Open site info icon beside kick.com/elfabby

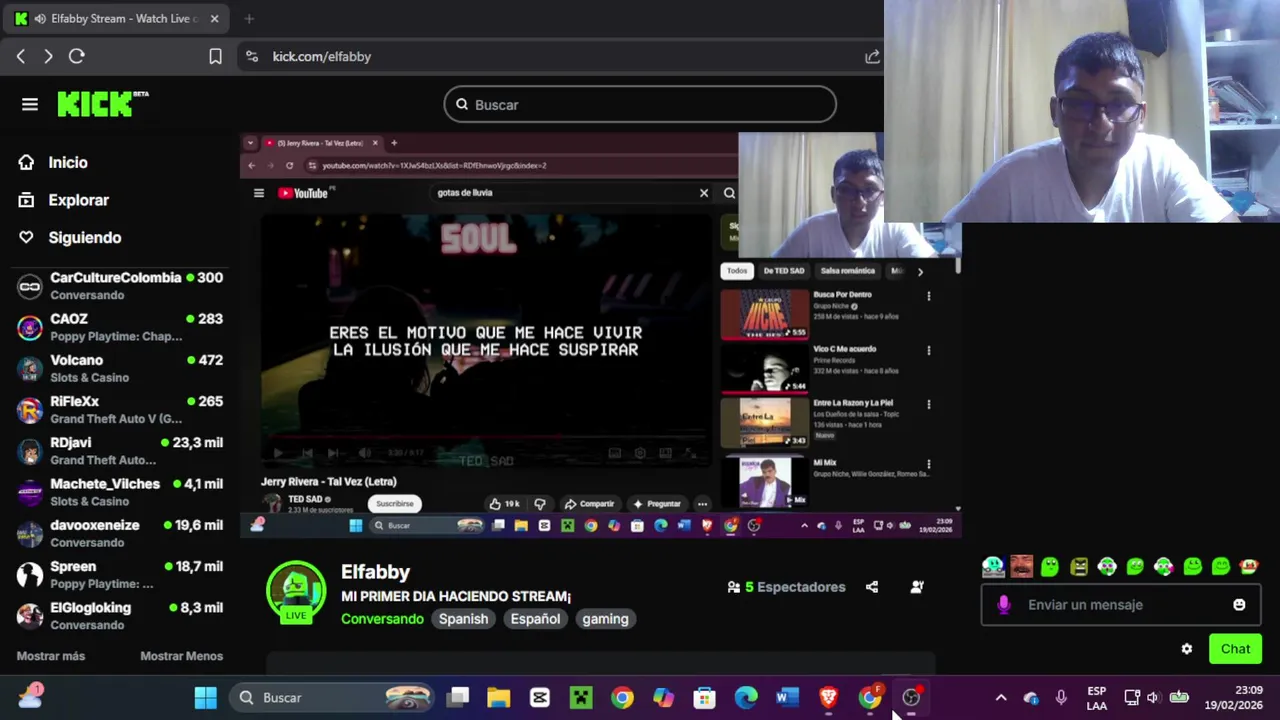tap(252, 57)
